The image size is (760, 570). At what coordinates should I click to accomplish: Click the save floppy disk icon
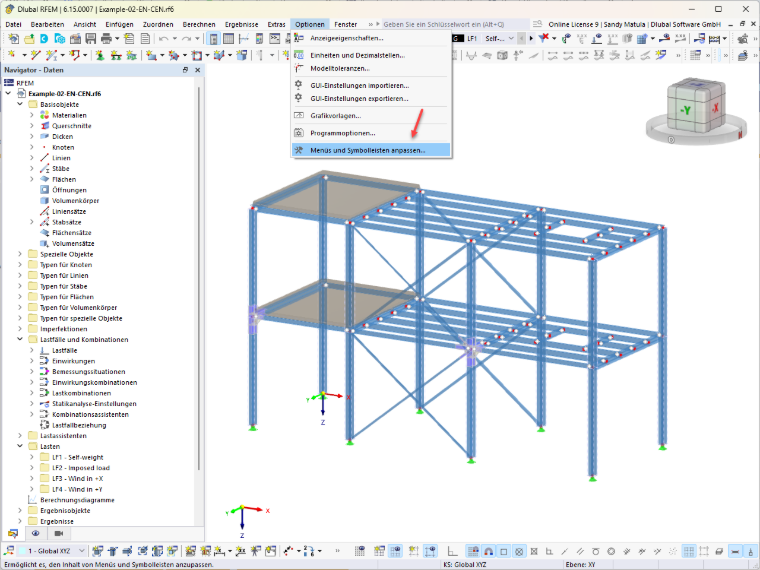coord(91,38)
